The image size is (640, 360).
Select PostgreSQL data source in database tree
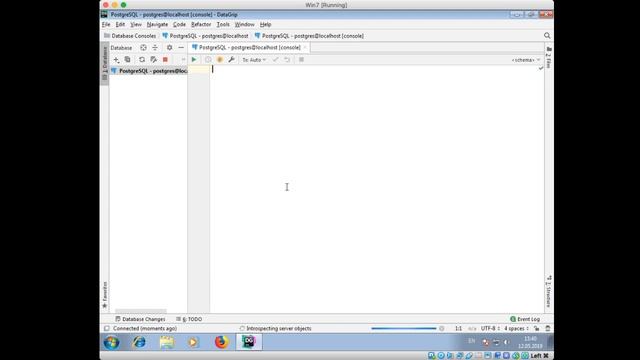(x=148, y=71)
